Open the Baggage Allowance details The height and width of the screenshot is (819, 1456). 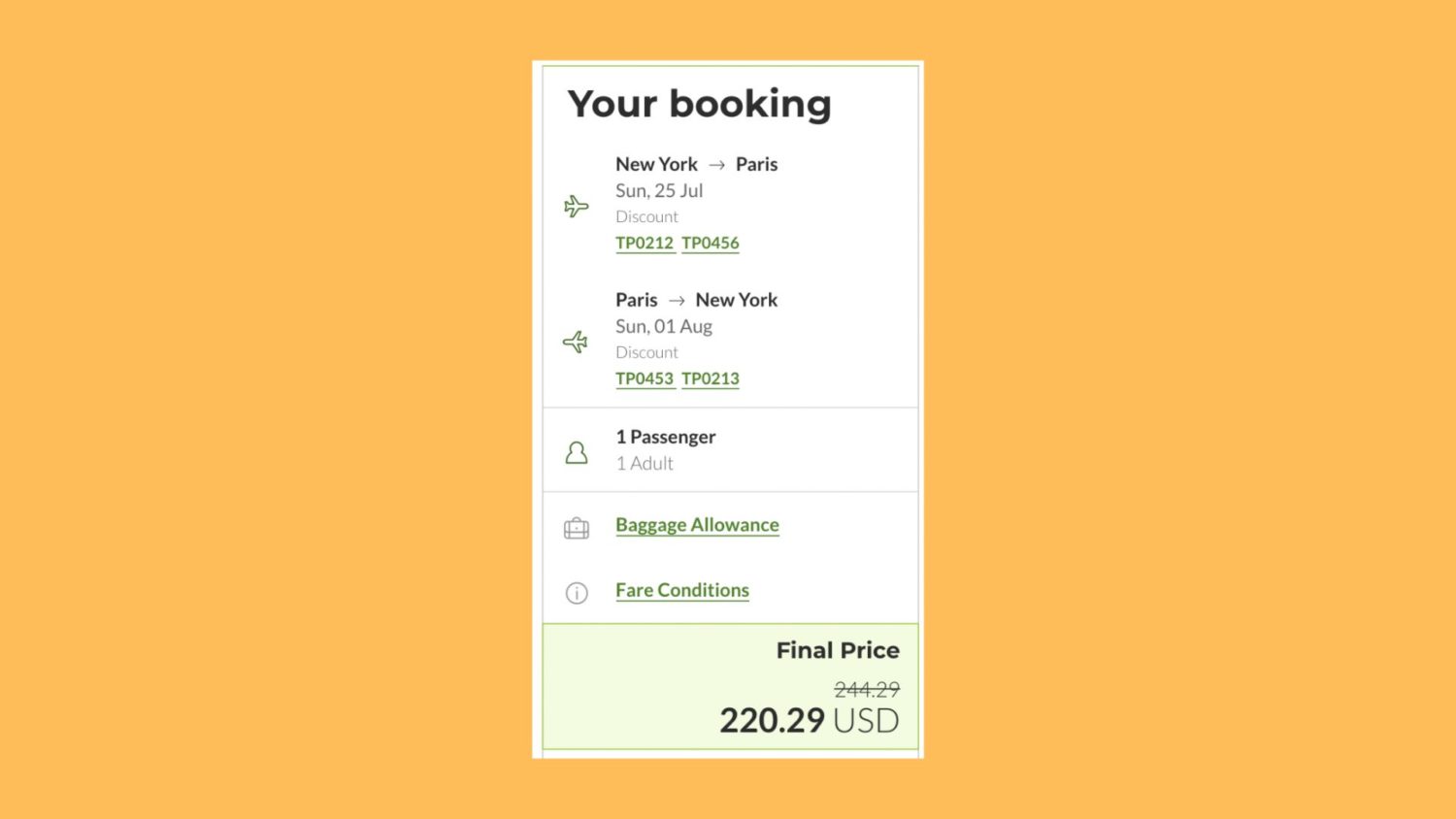click(x=697, y=525)
